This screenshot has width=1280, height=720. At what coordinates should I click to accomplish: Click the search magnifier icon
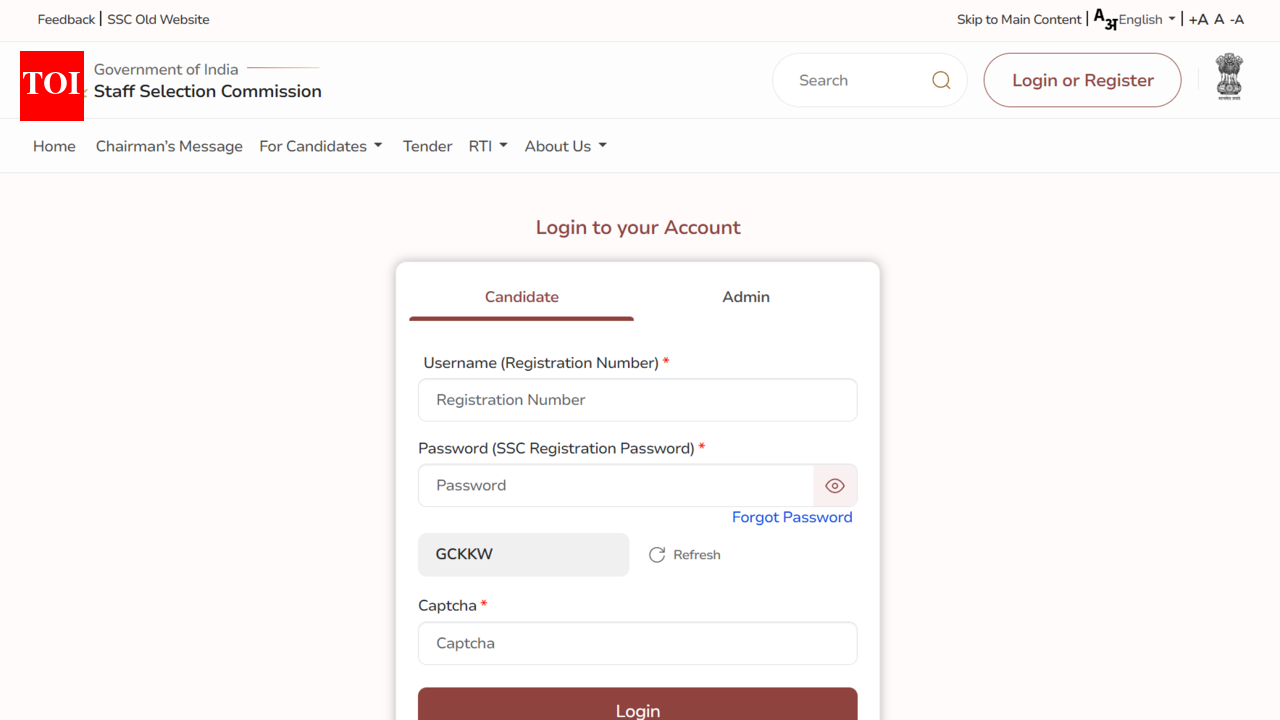(x=941, y=80)
